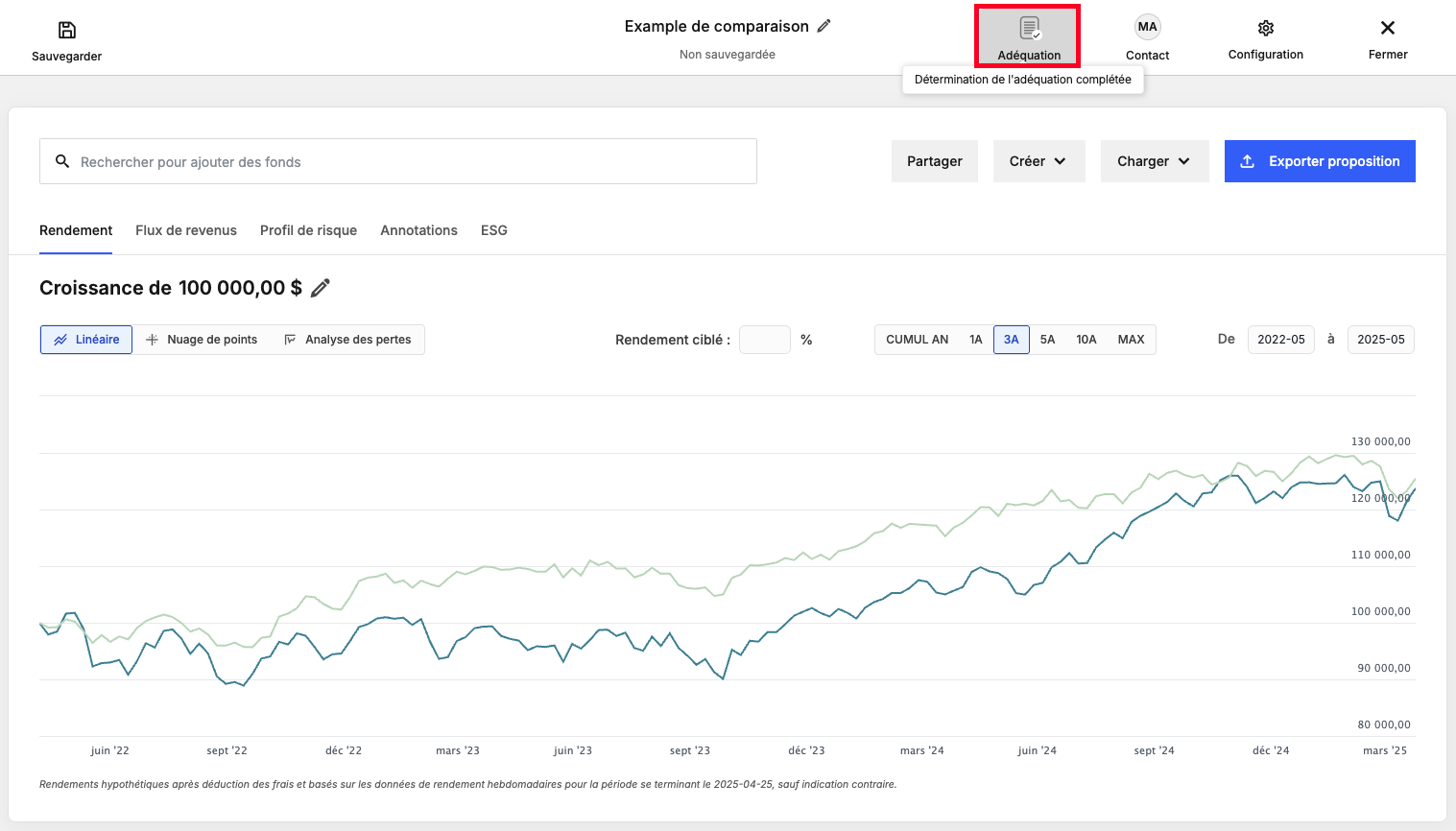Open the end date 2025-05 picker
This screenshot has height=831, width=1456.
pos(1381,340)
